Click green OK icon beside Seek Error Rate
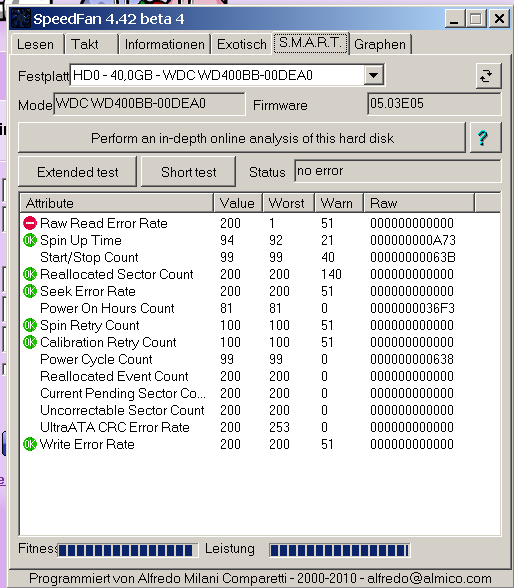Viewport: 514px width, 588px height. pos(30,291)
